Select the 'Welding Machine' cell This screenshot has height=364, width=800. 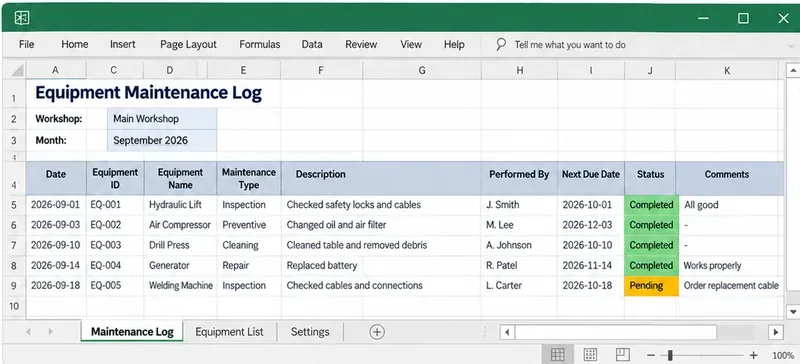click(x=181, y=285)
